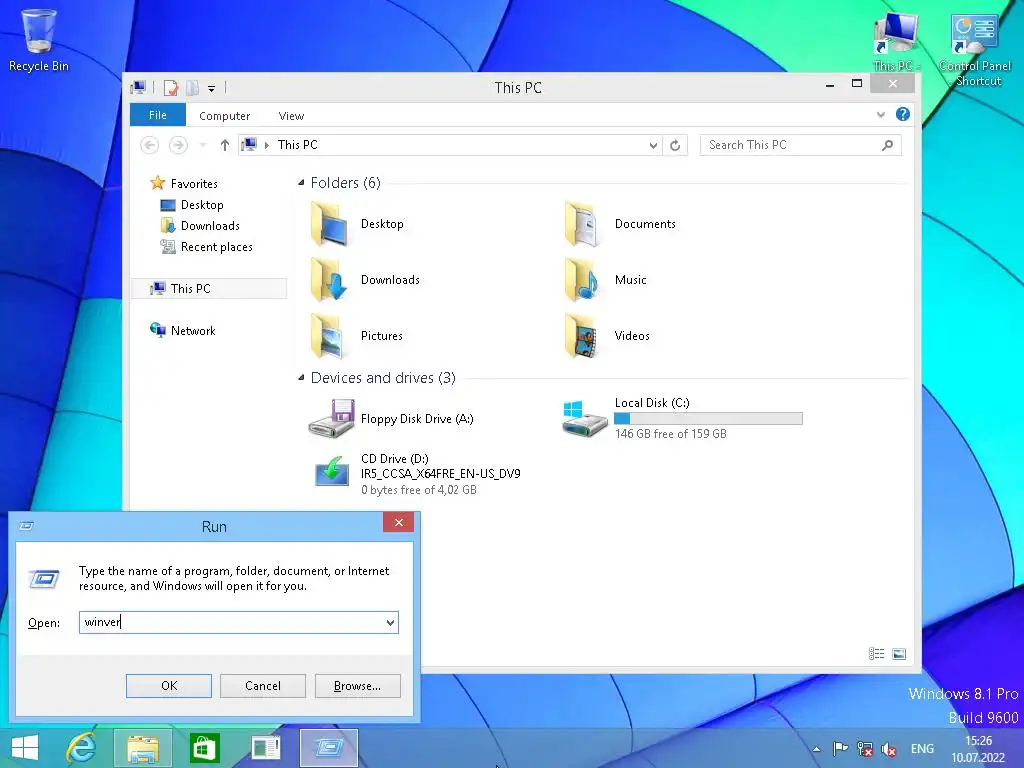1024x768 pixels.
Task: Click the Back navigation arrow
Action: click(x=150, y=145)
